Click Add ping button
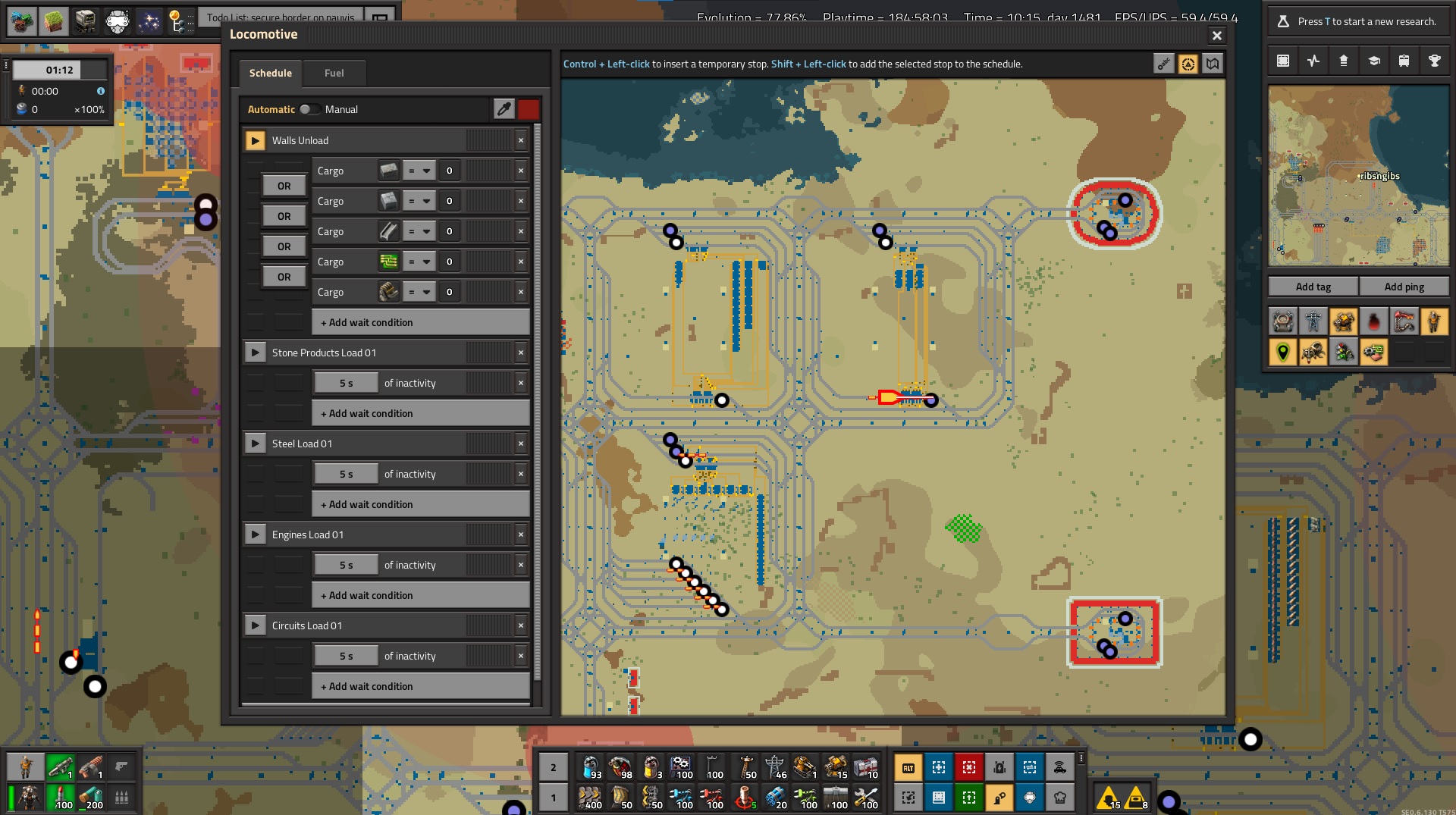 tap(1404, 287)
